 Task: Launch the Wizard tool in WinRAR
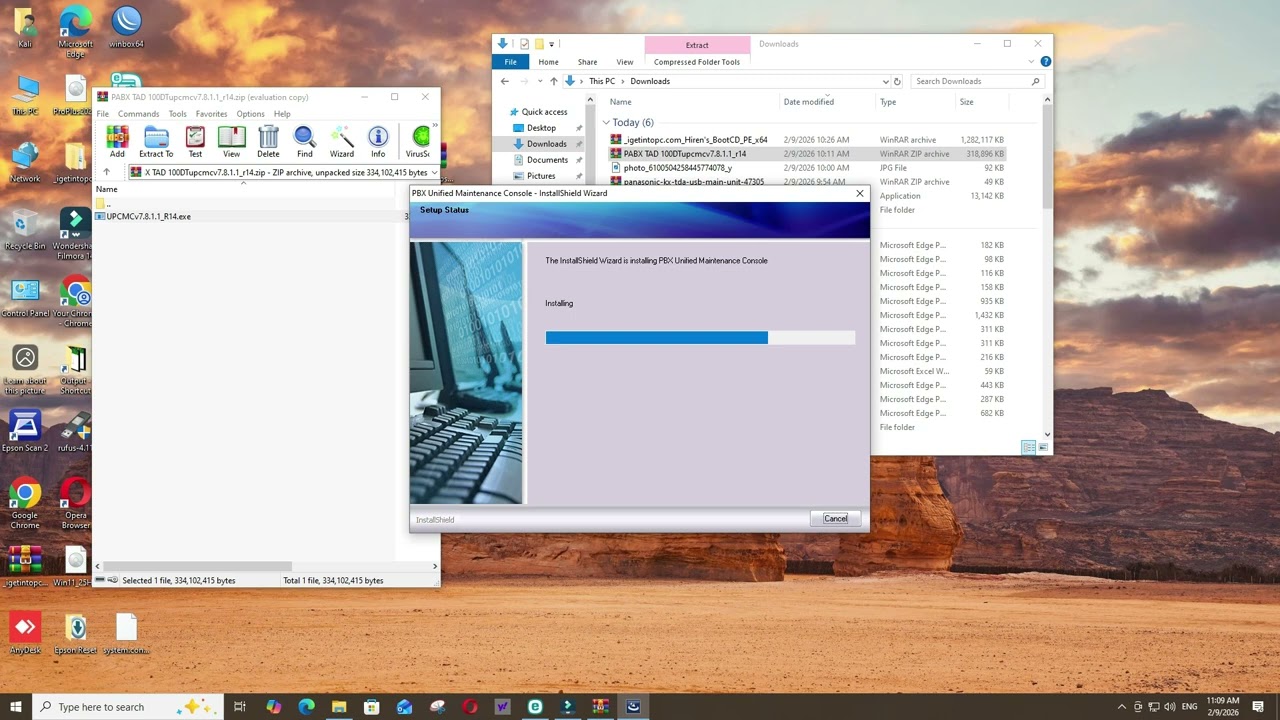(342, 141)
